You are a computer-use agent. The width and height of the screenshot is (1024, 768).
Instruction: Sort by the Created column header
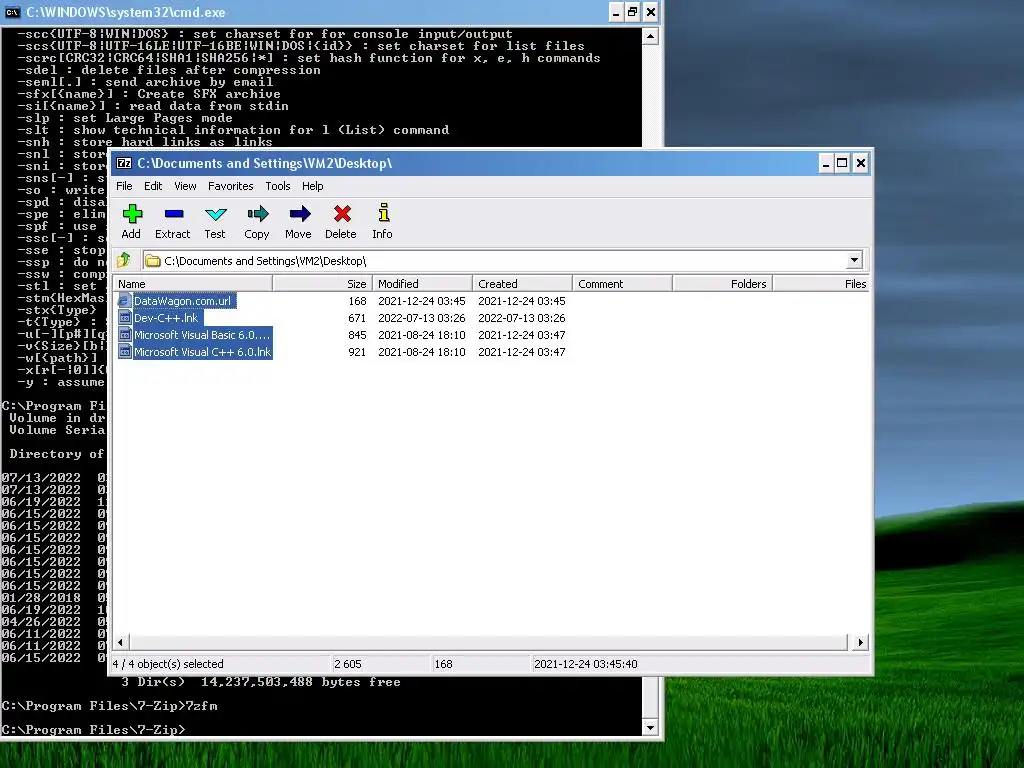click(522, 283)
